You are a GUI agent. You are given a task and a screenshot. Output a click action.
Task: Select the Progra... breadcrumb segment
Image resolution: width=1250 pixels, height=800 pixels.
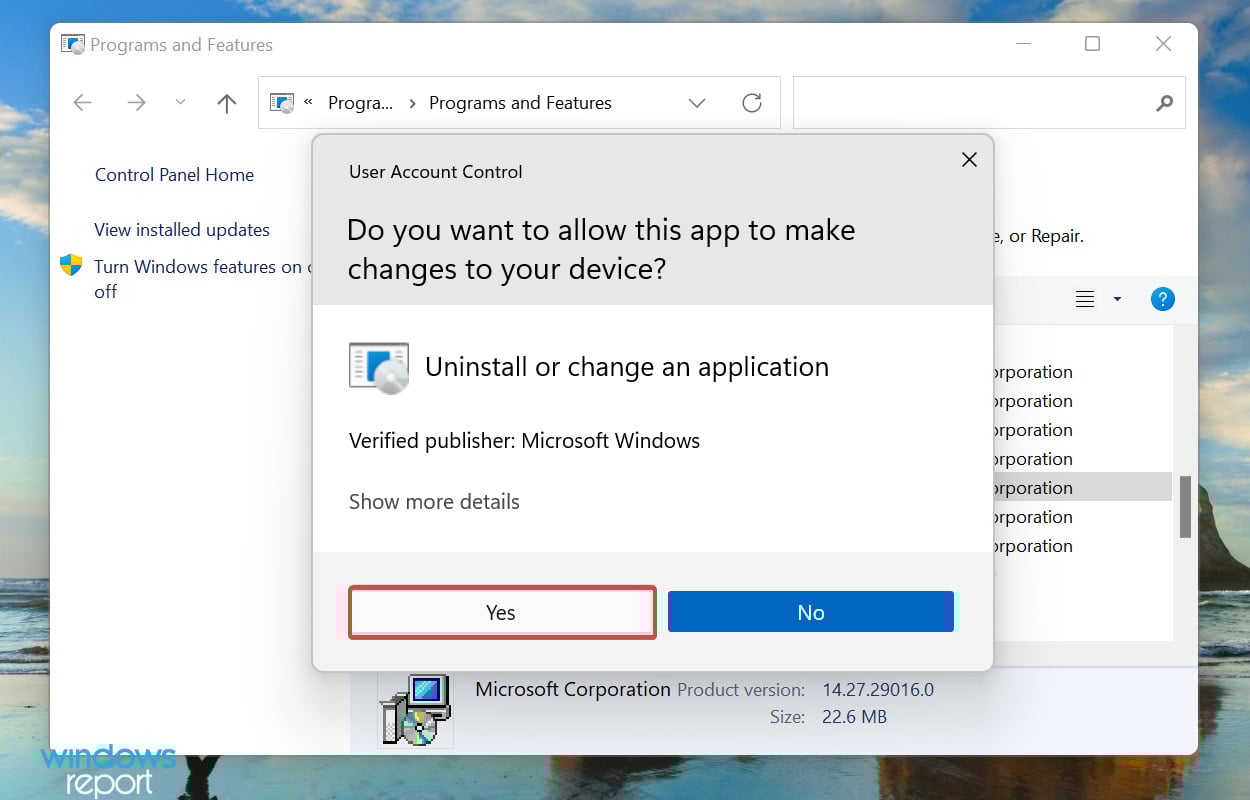pyautogui.click(x=360, y=103)
